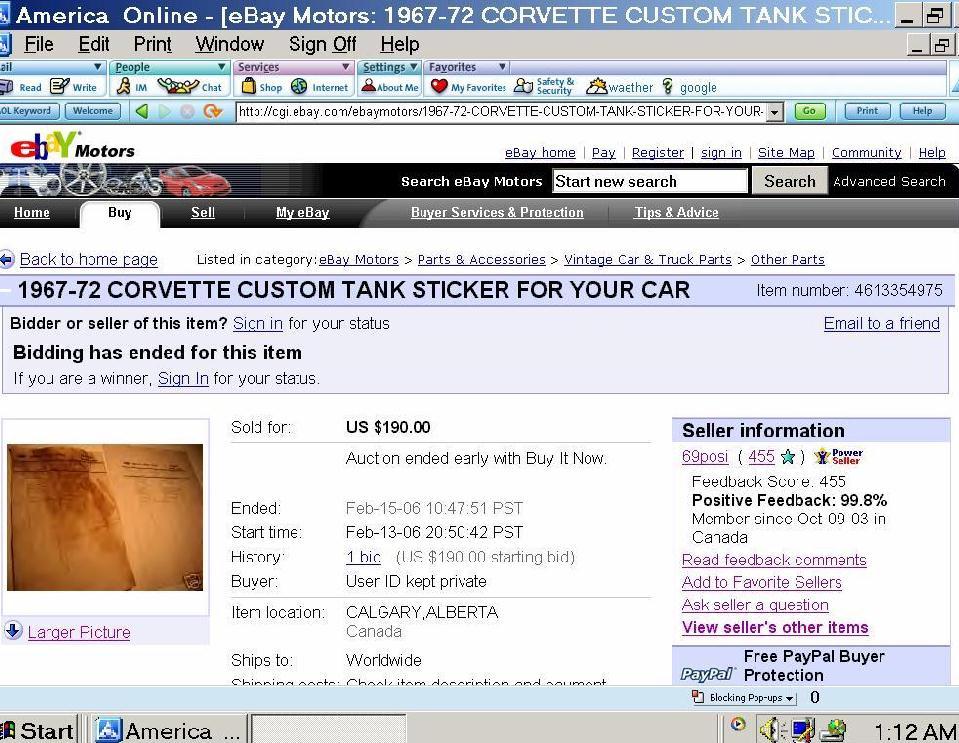Select the Sell tab
The height and width of the screenshot is (743, 959).
(x=202, y=213)
